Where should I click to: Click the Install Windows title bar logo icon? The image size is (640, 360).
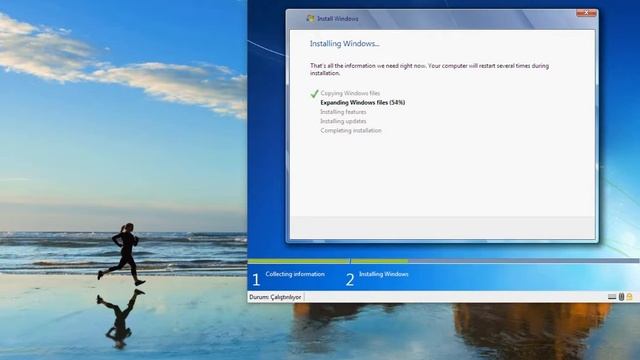click(x=310, y=19)
